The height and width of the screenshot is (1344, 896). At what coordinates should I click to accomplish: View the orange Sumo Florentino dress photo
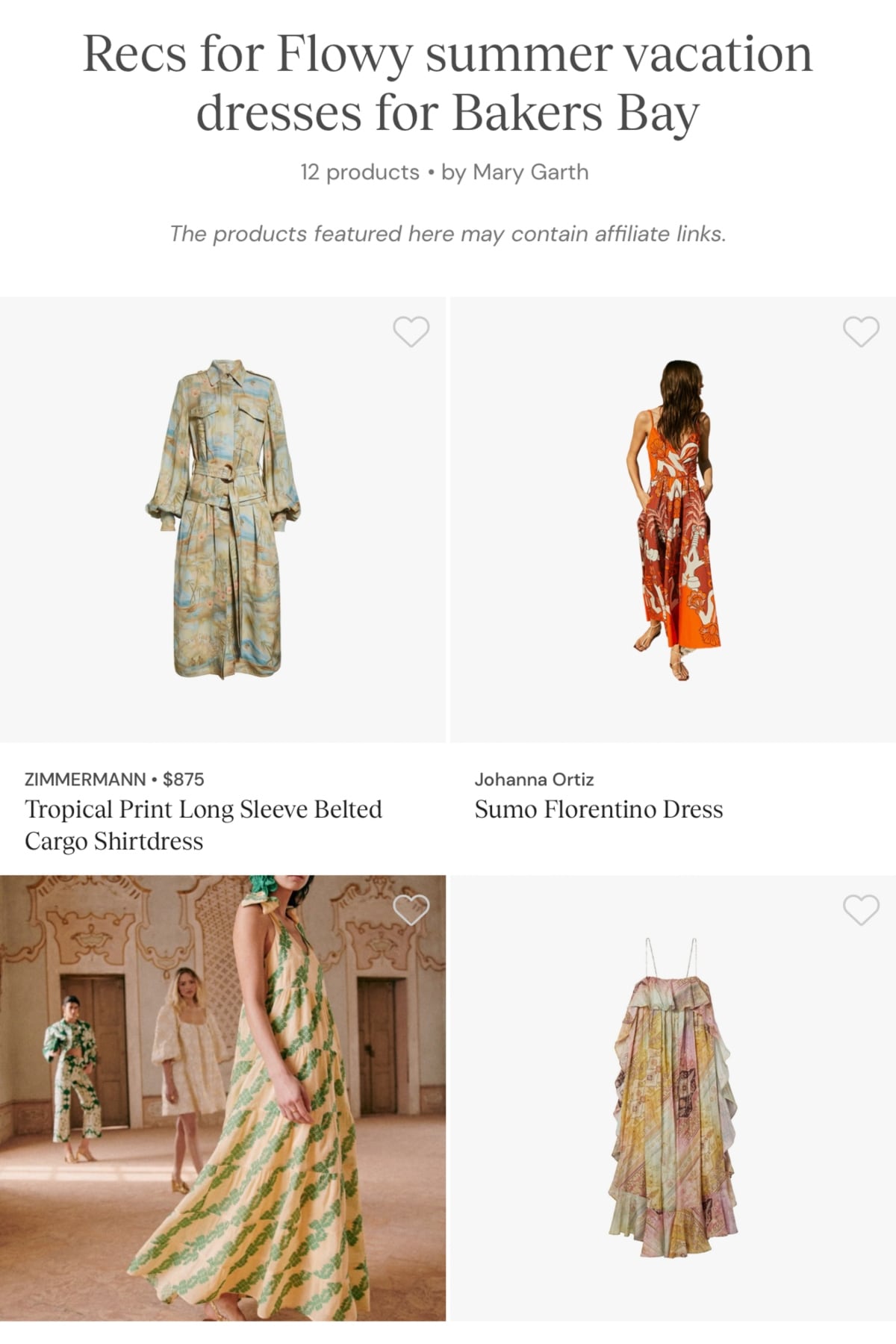pos(673,519)
